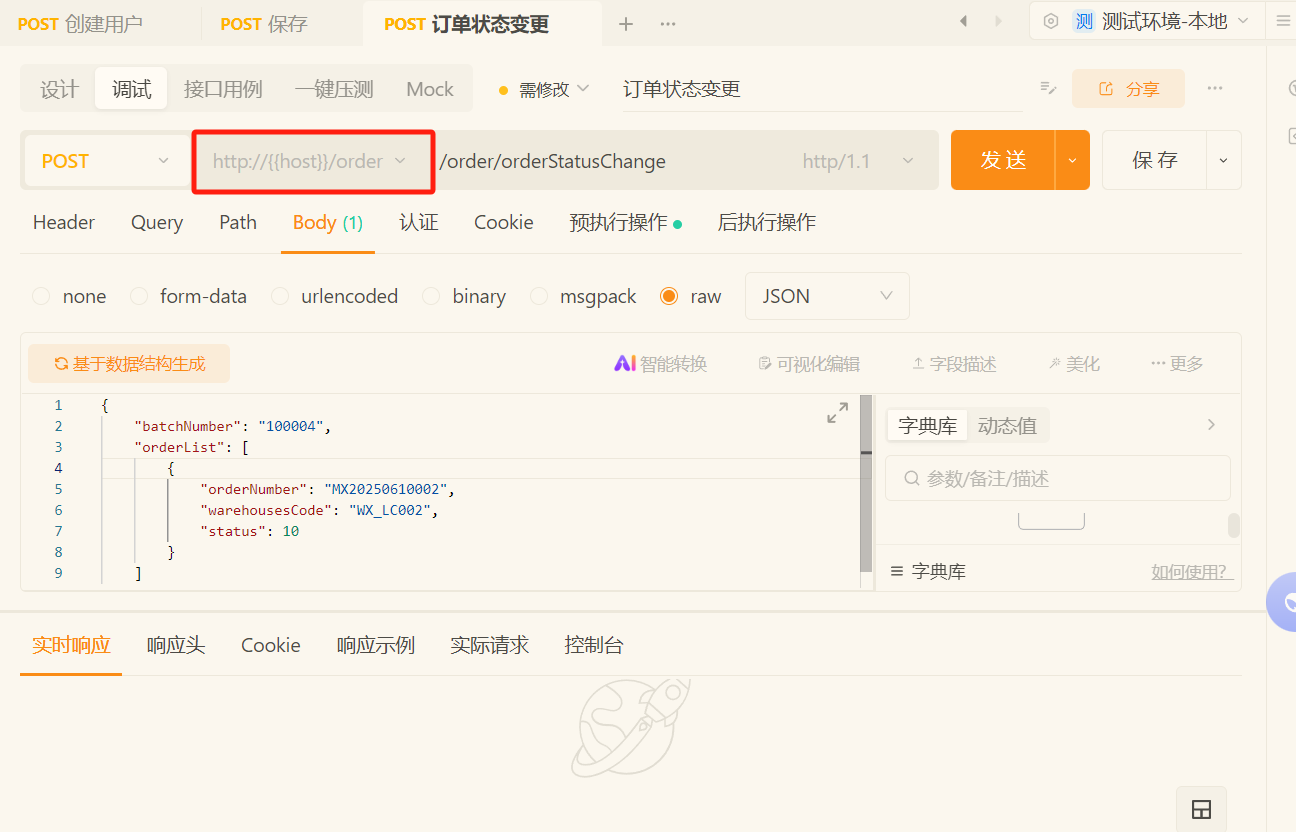Open environment settings icon beside 测试环境-本地

click(1051, 21)
